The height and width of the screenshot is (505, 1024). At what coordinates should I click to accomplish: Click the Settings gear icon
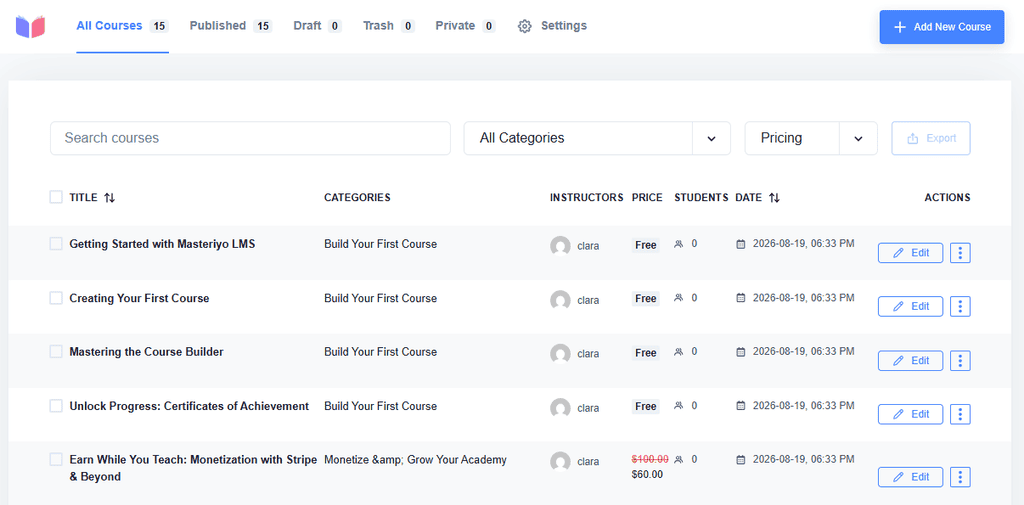[524, 26]
